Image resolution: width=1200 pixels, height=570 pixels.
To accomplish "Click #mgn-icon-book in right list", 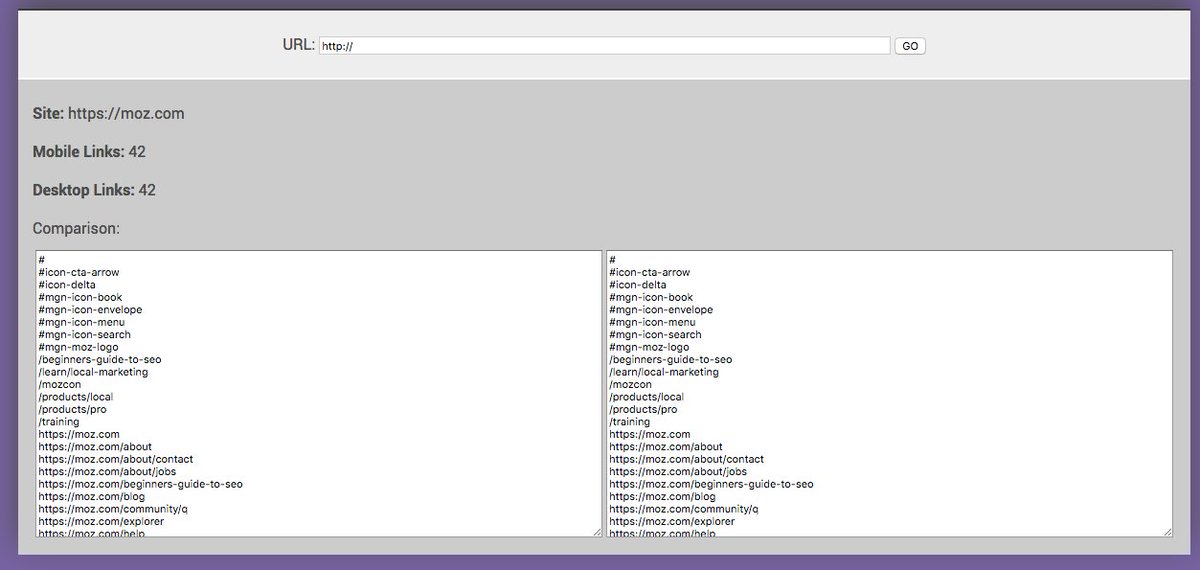I will pos(651,297).
